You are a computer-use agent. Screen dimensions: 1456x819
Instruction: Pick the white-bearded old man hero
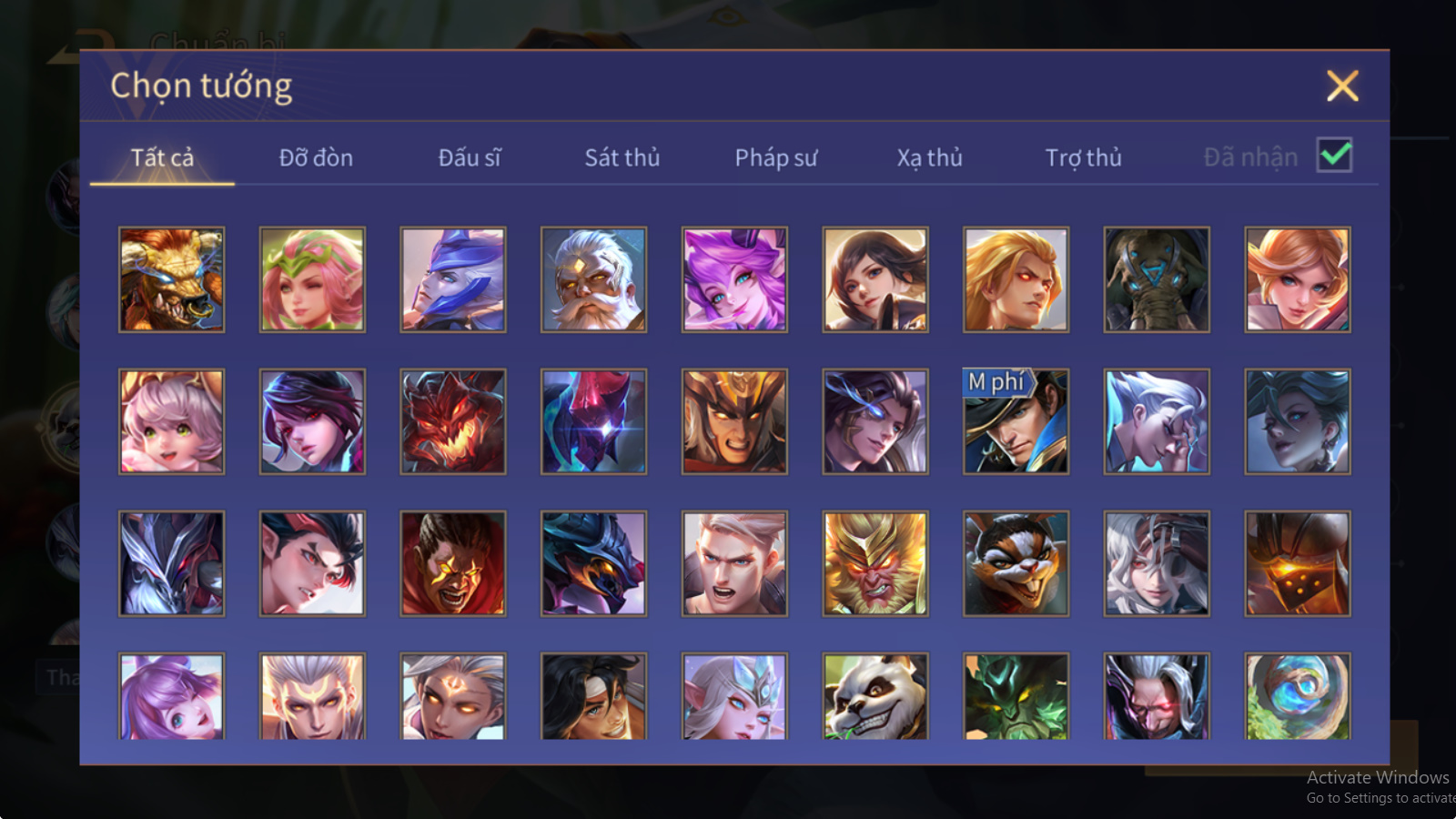593,279
